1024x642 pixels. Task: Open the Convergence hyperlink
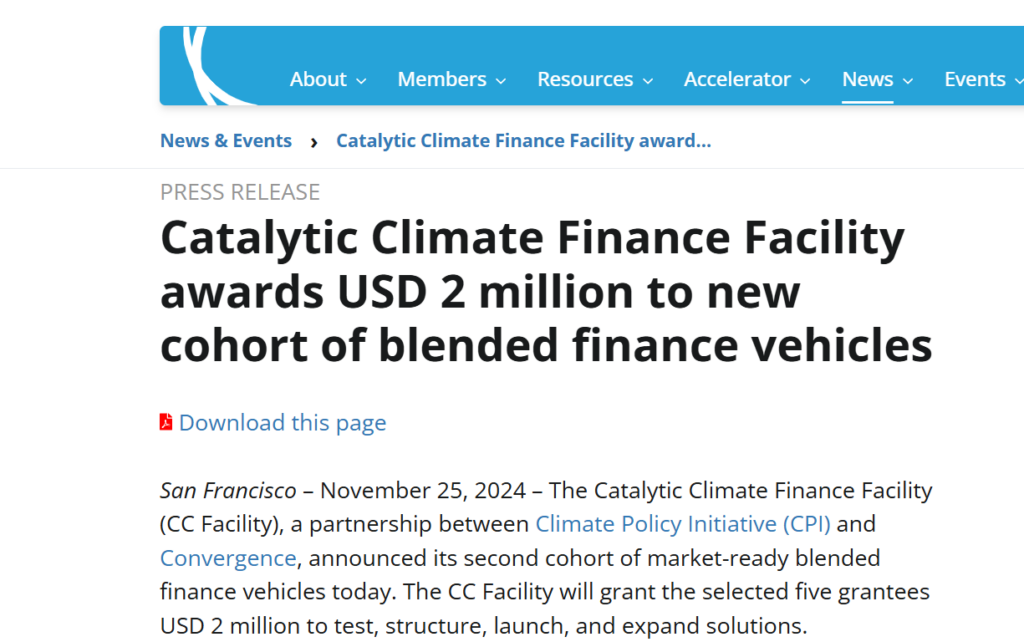(x=228, y=558)
